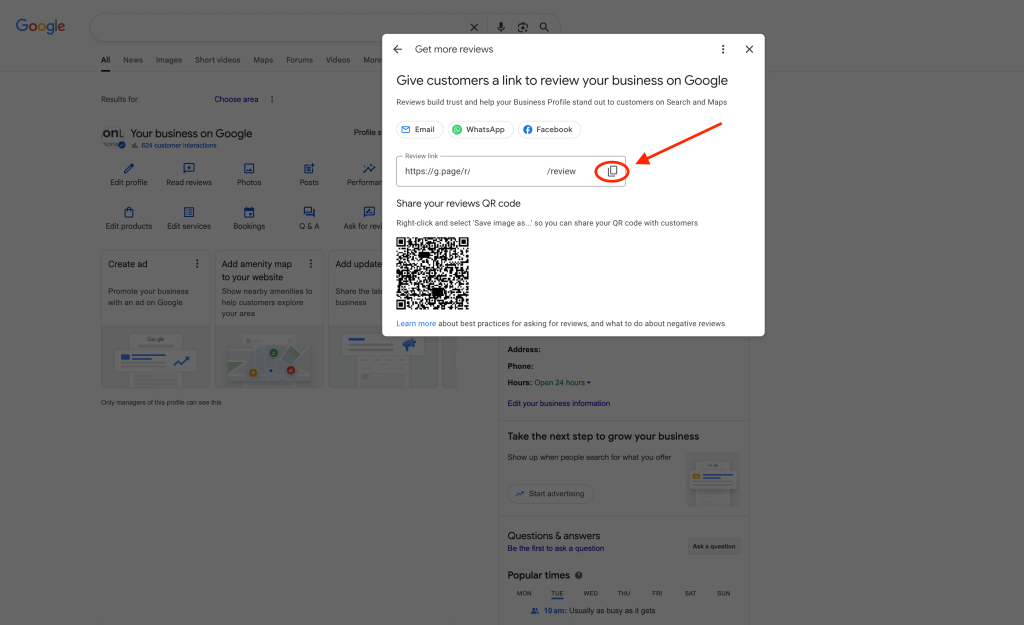The width and height of the screenshot is (1024, 625).
Task: Search by voice microphone icon
Action: [500, 27]
